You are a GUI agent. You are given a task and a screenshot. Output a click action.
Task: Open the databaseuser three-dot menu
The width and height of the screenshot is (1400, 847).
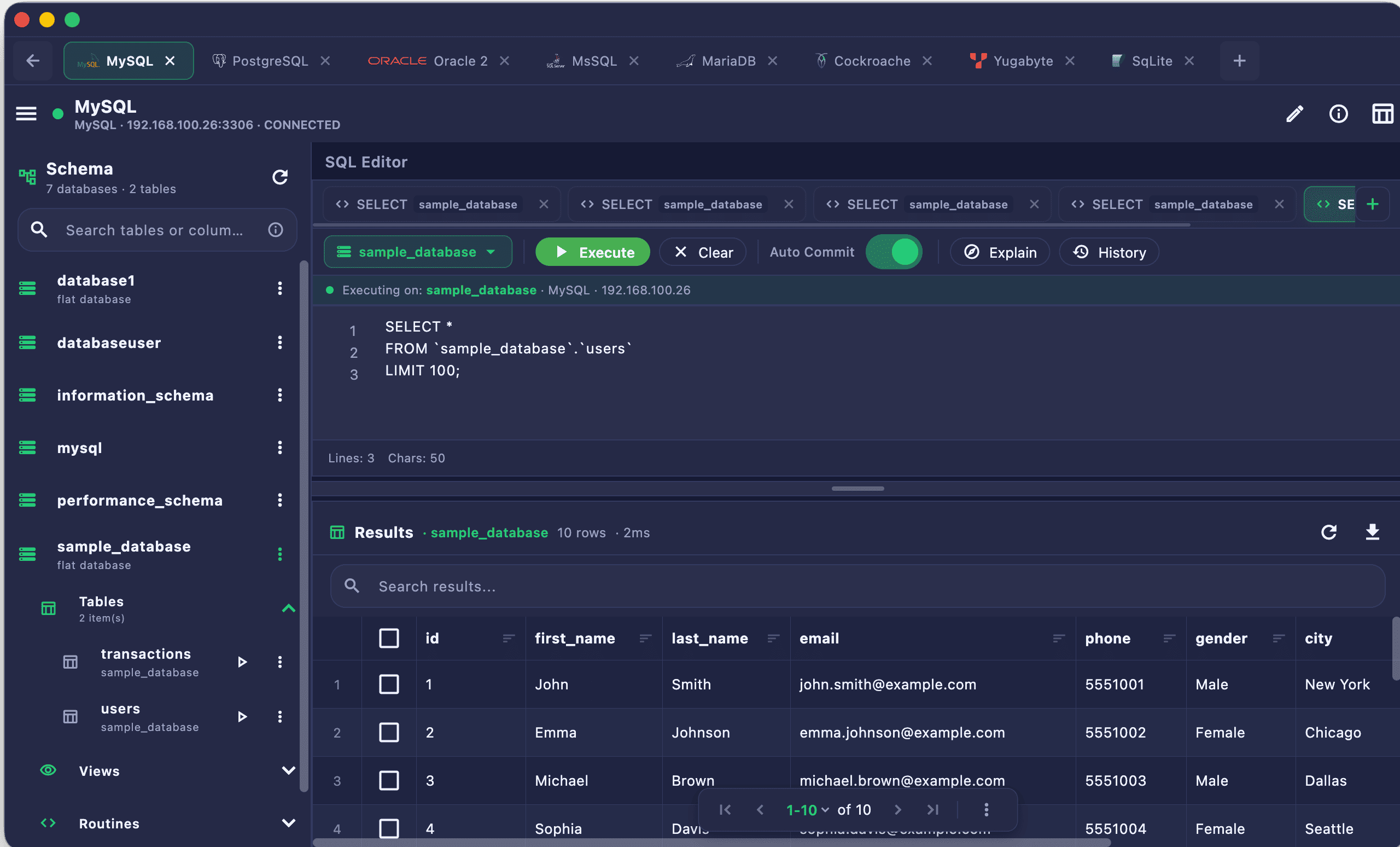279,342
